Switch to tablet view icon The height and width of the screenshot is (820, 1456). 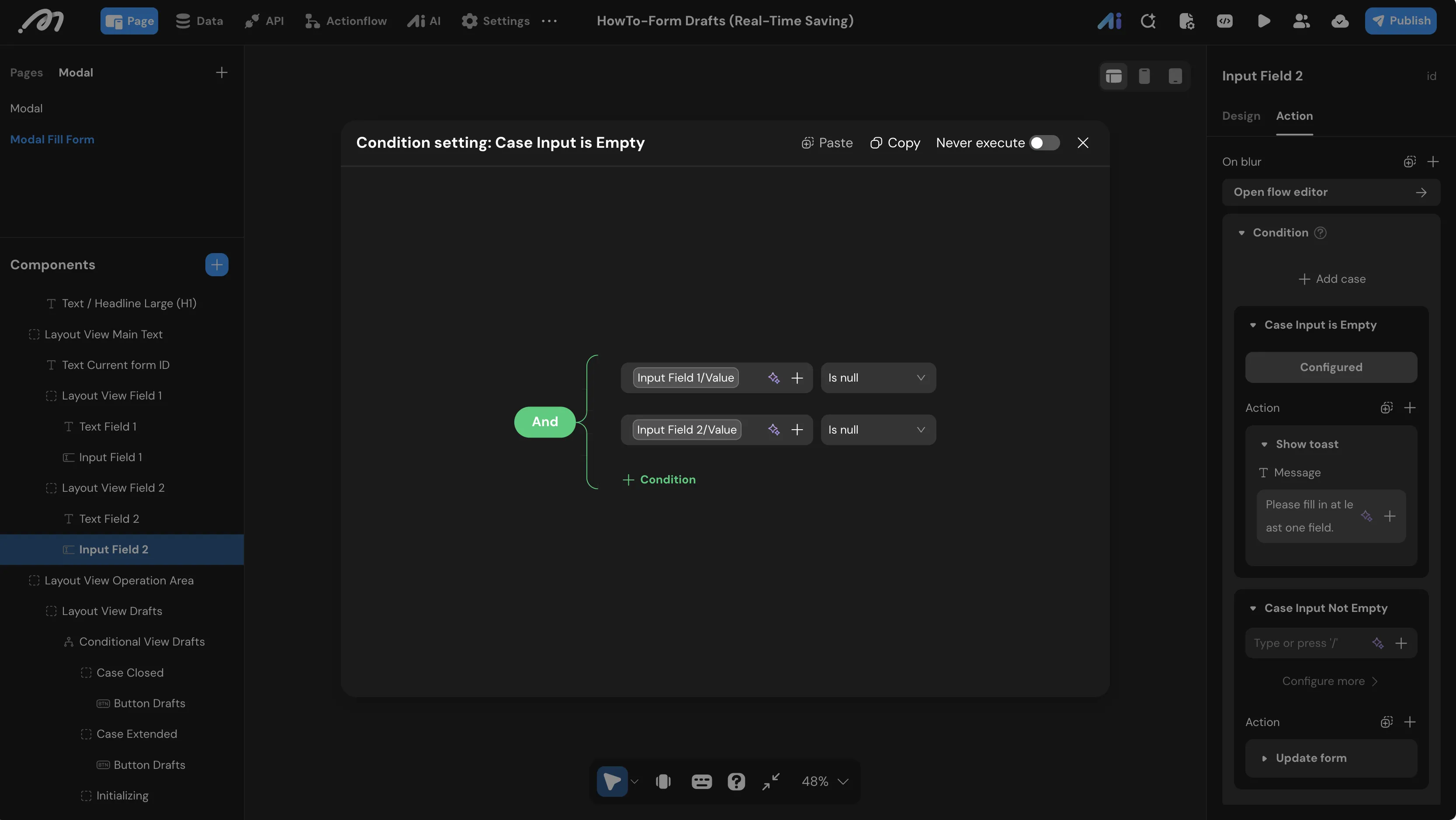click(x=1175, y=76)
